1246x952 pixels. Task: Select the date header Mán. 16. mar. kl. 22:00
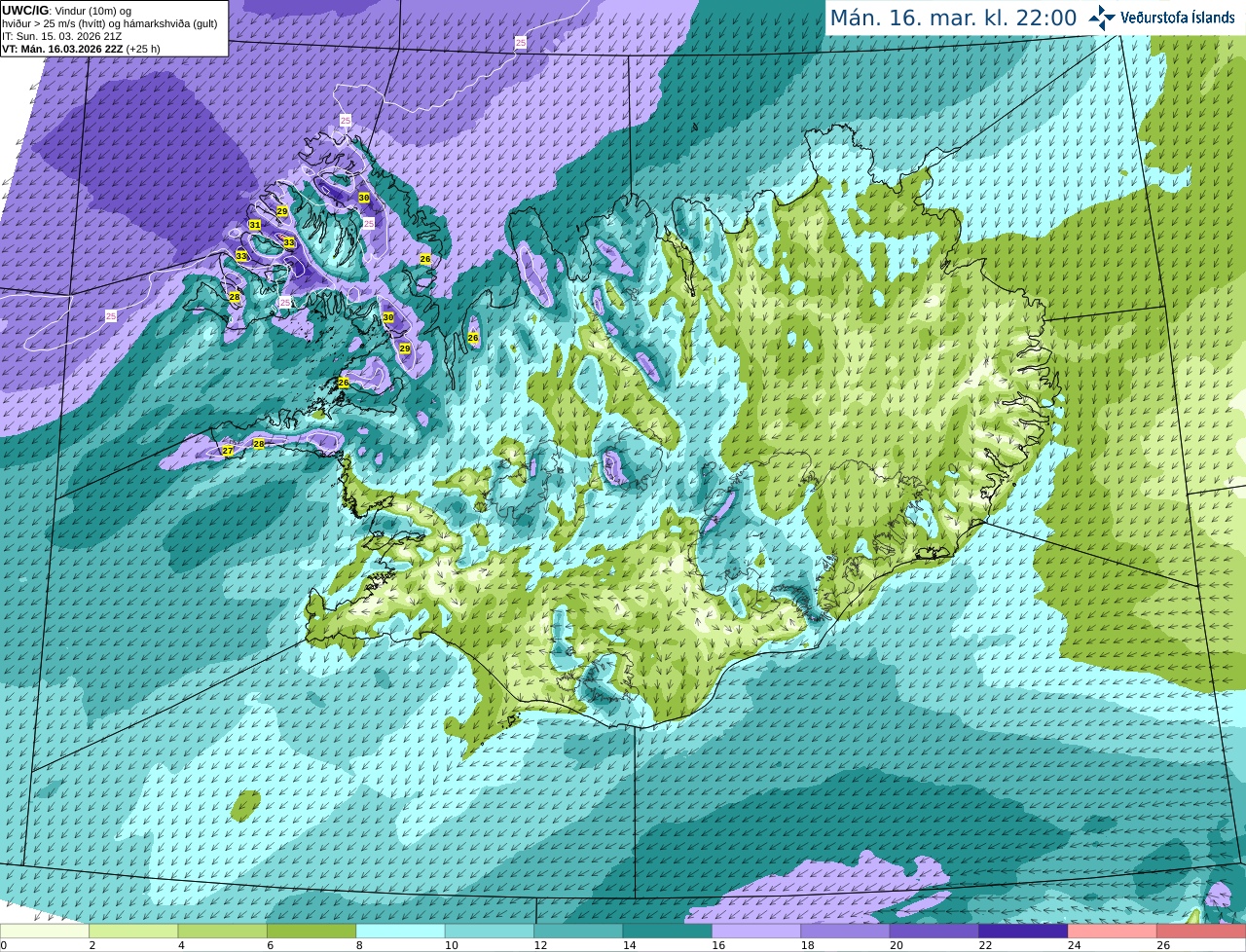(x=953, y=18)
